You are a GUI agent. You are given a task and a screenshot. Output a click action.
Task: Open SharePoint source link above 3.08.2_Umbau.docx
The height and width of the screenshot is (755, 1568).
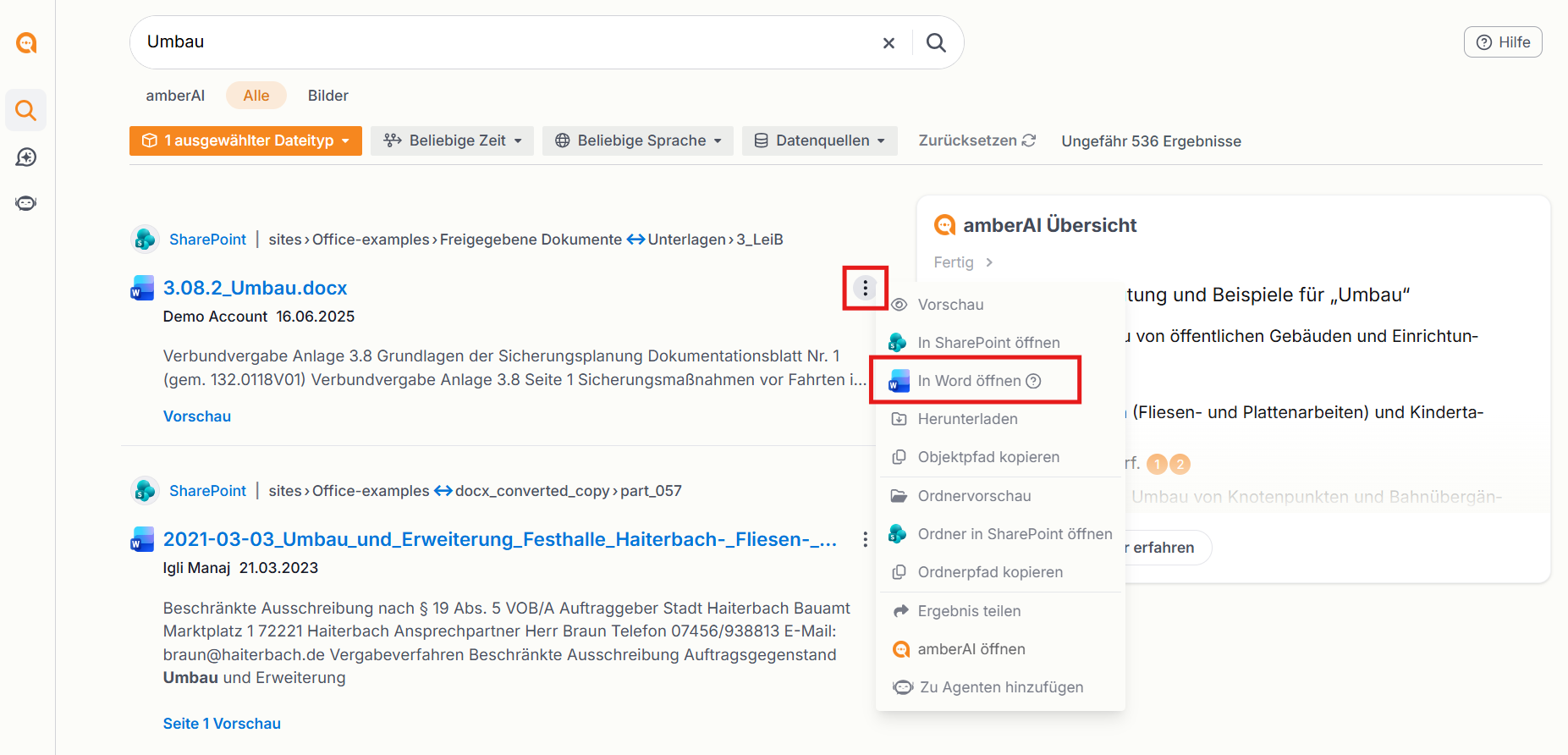207,240
